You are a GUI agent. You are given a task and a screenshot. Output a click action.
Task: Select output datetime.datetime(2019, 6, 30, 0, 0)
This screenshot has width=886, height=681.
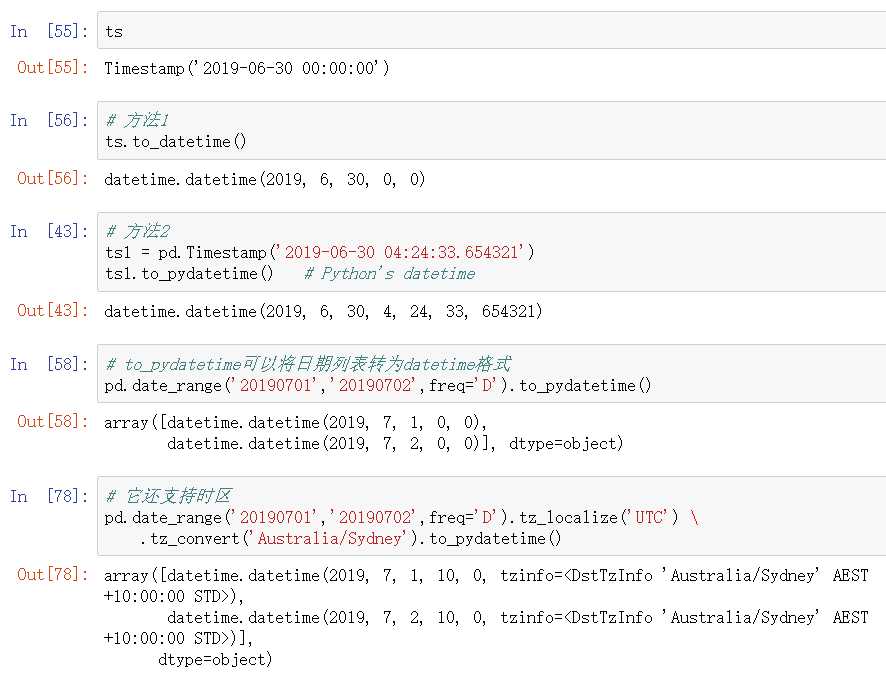tap(264, 180)
